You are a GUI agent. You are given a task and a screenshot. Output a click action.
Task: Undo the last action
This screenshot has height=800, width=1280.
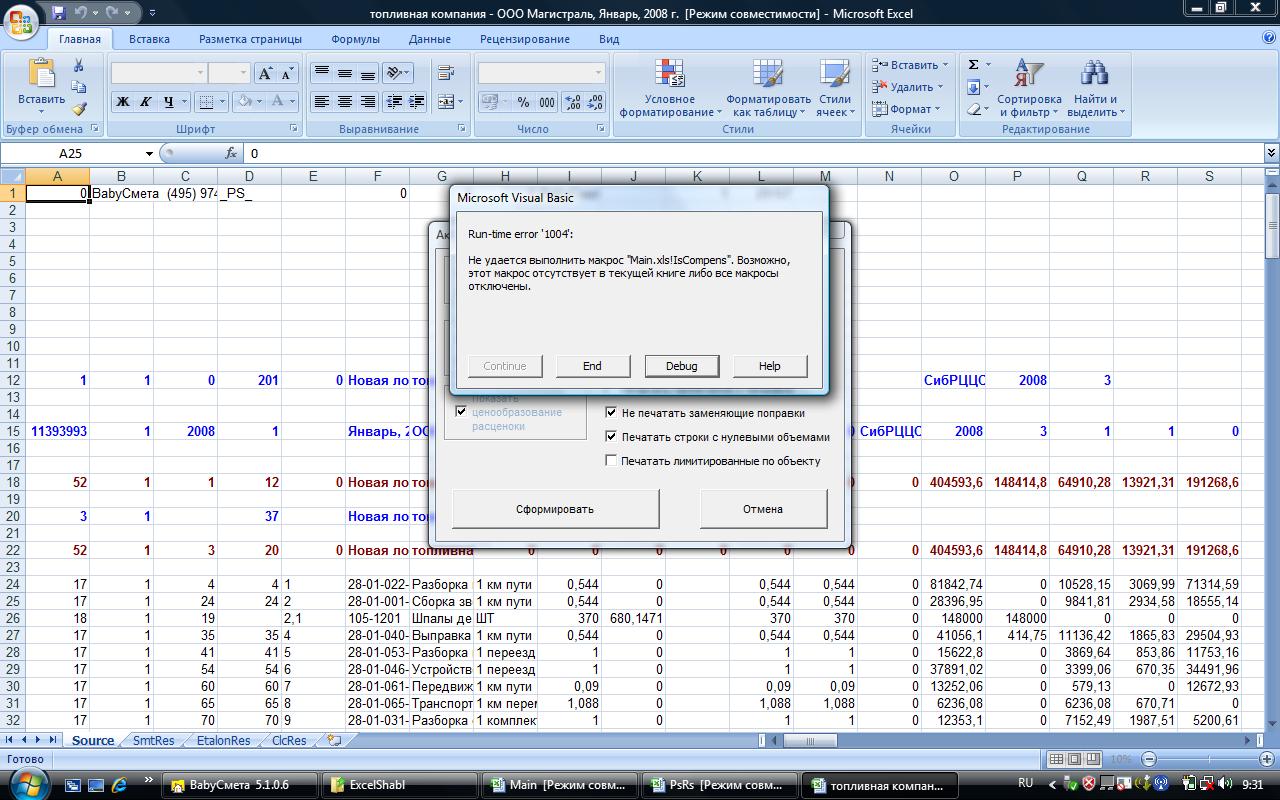point(80,13)
